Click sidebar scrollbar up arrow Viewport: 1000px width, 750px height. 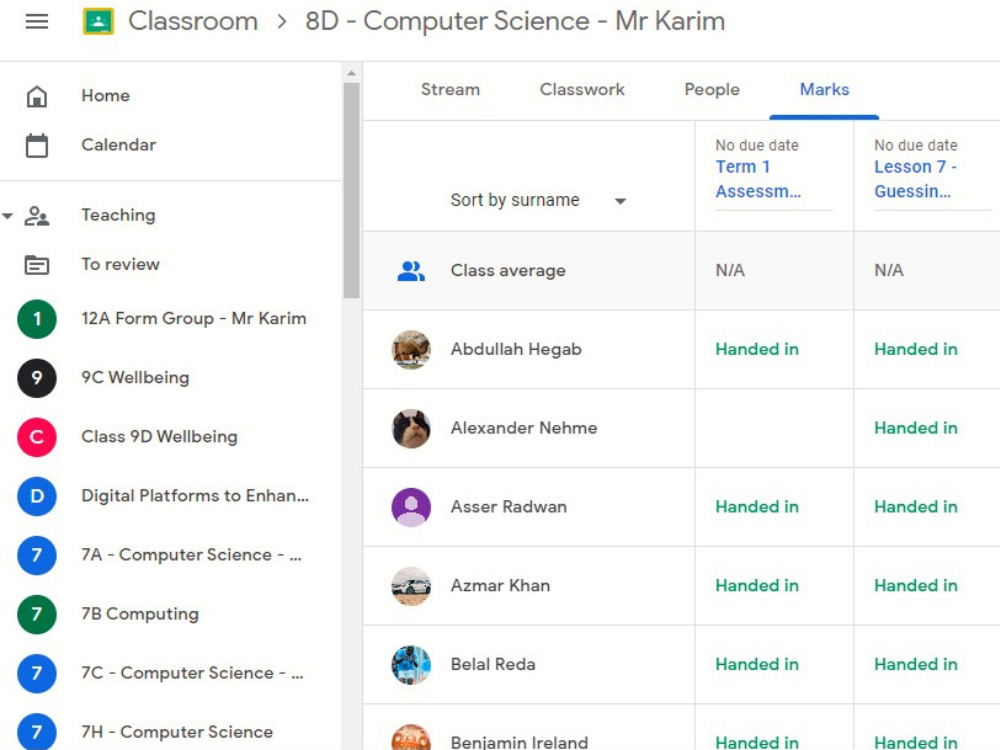coord(351,73)
